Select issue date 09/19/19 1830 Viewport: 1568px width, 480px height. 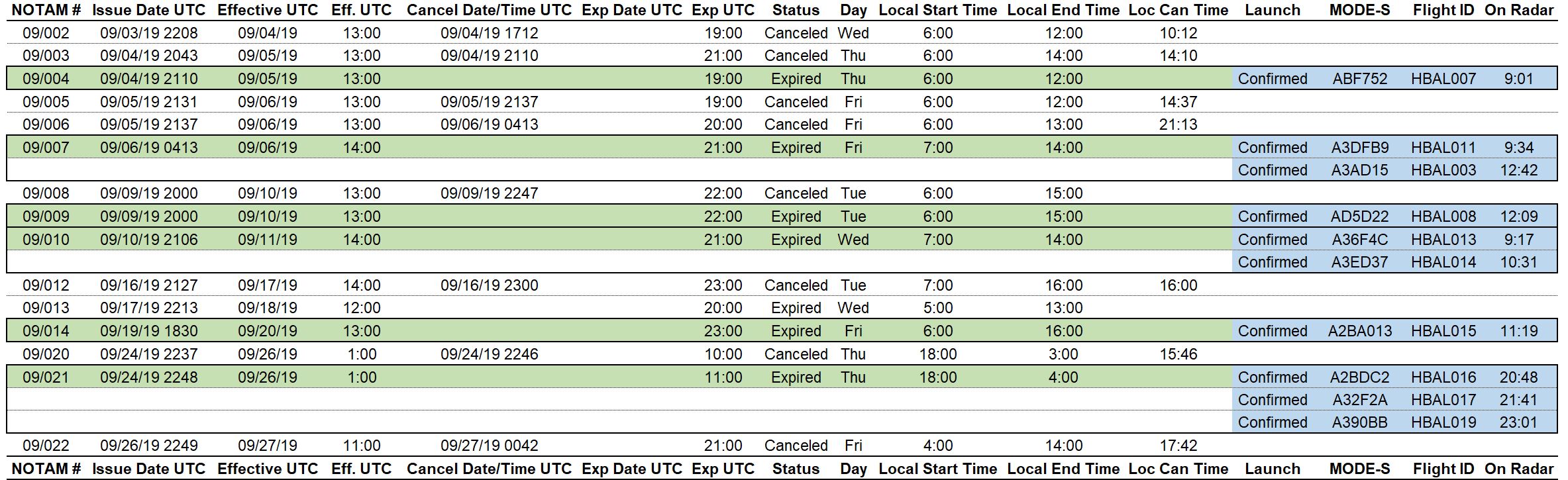pyautogui.click(x=149, y=331)
